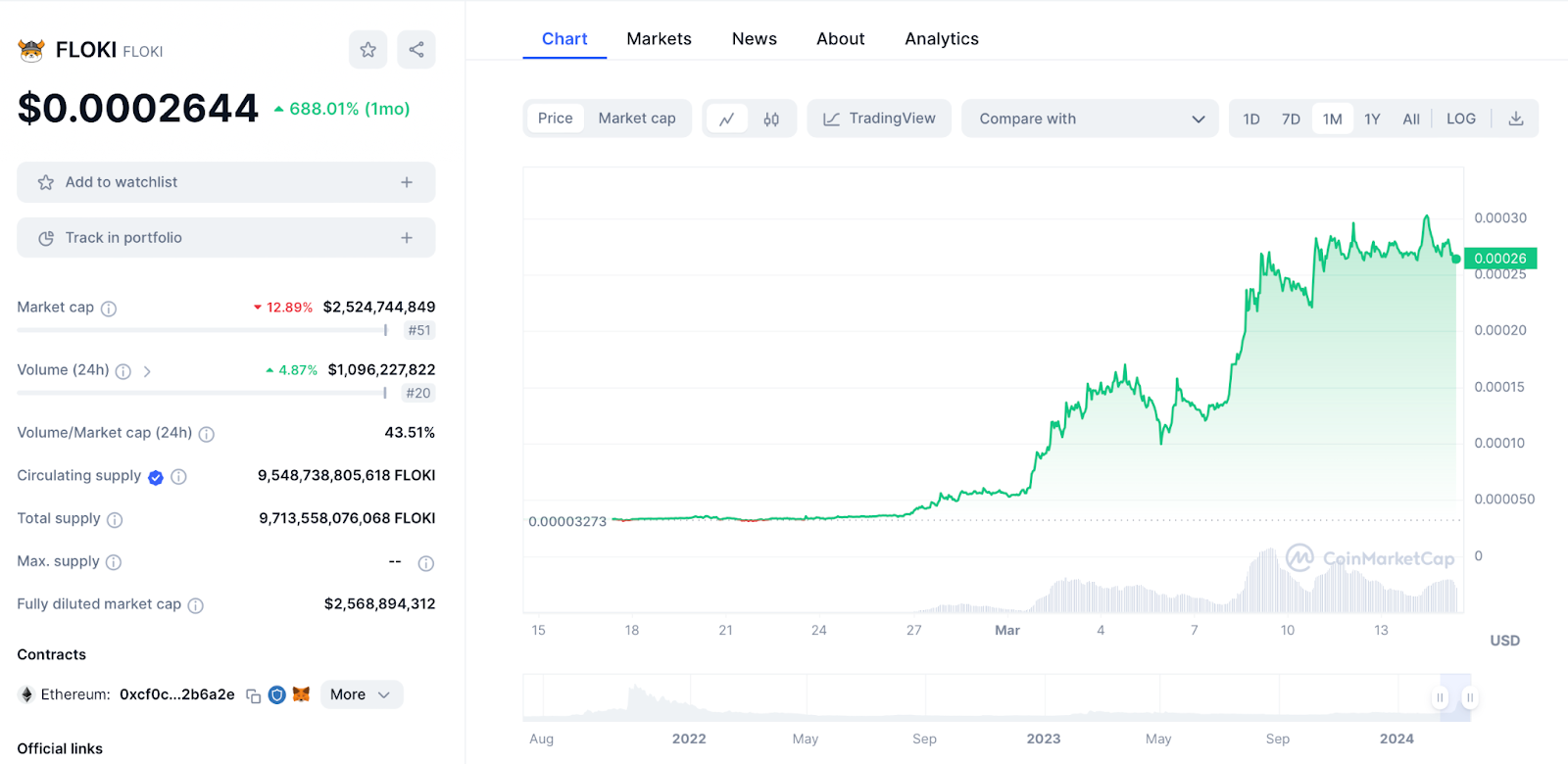Select the line chart view icon
Viewport: 1568px width, 764px height.
[x=727, y=119]
